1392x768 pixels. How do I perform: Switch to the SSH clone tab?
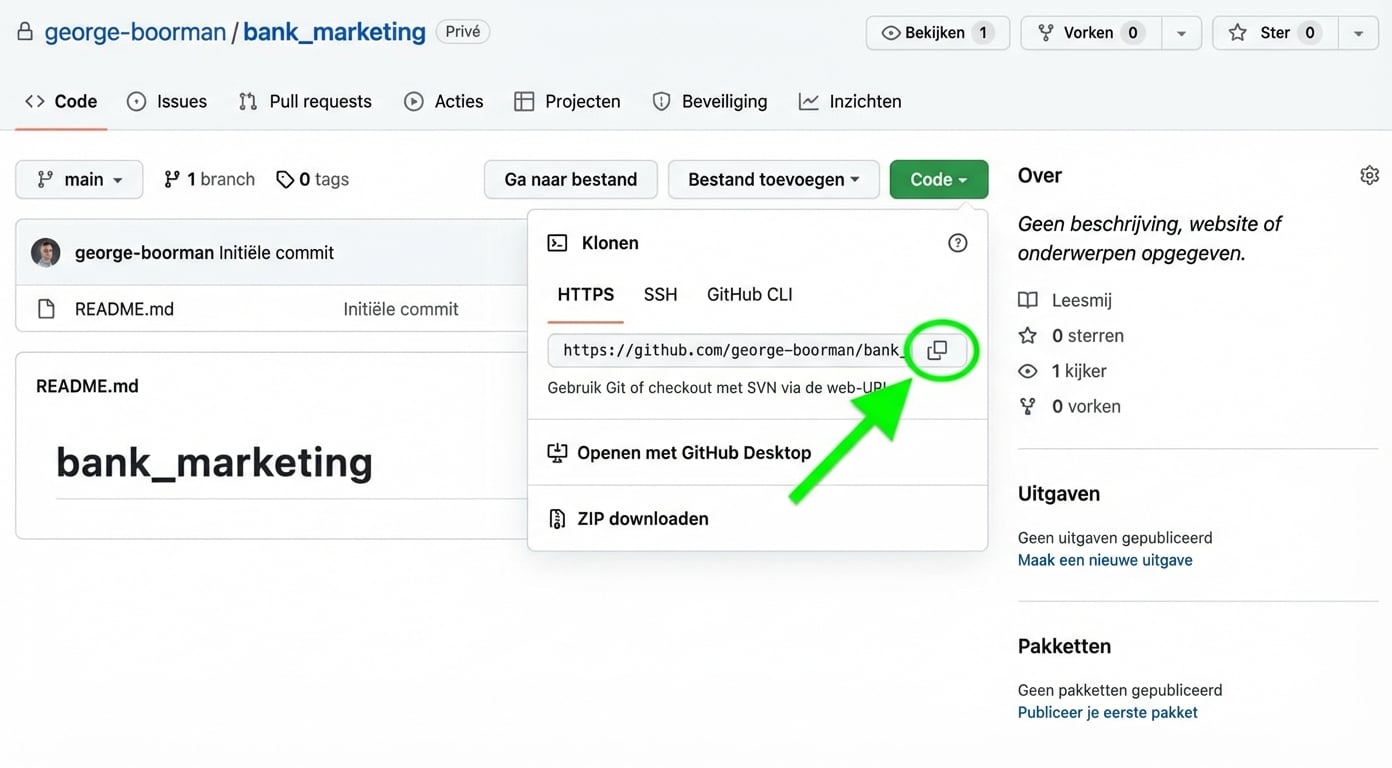(660, 294)
